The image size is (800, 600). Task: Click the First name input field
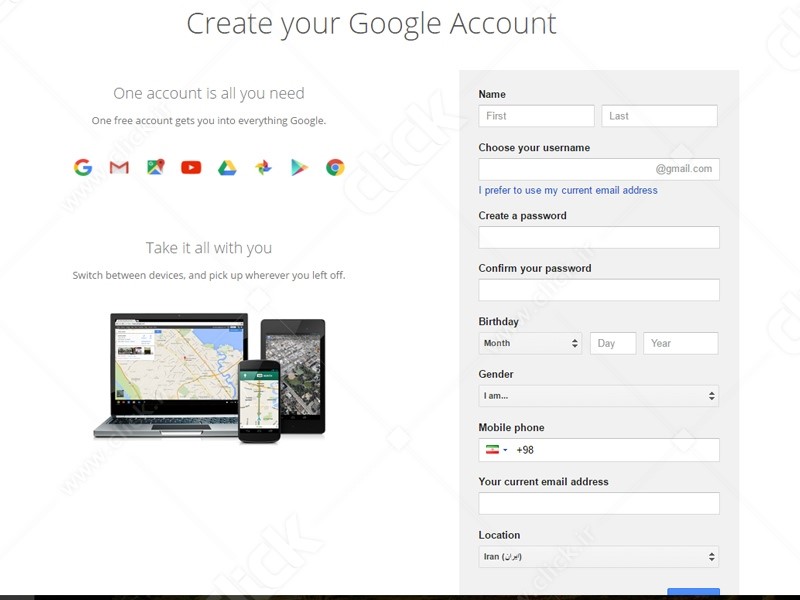point(536,116)
